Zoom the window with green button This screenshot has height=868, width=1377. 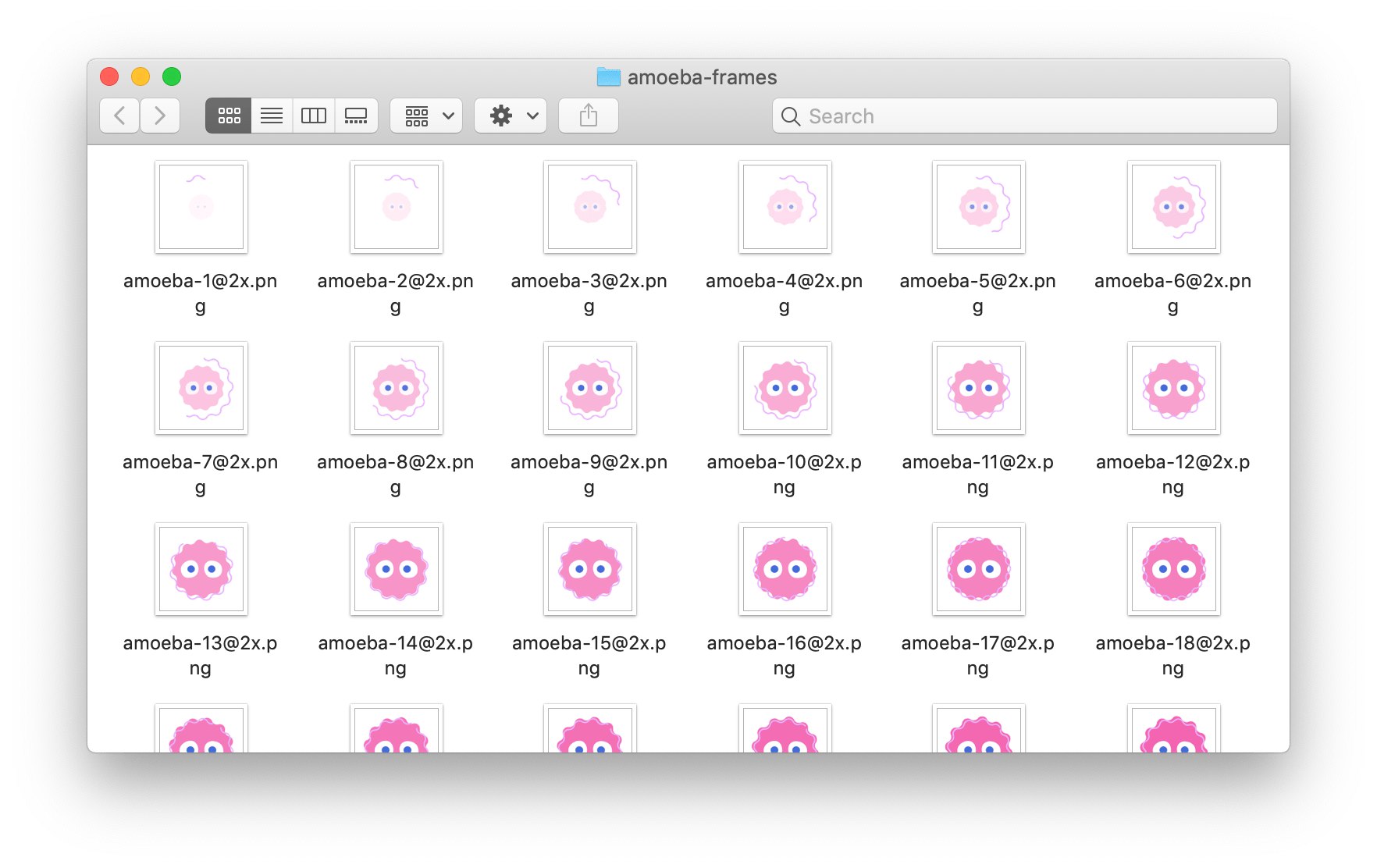tap(172, 76)
